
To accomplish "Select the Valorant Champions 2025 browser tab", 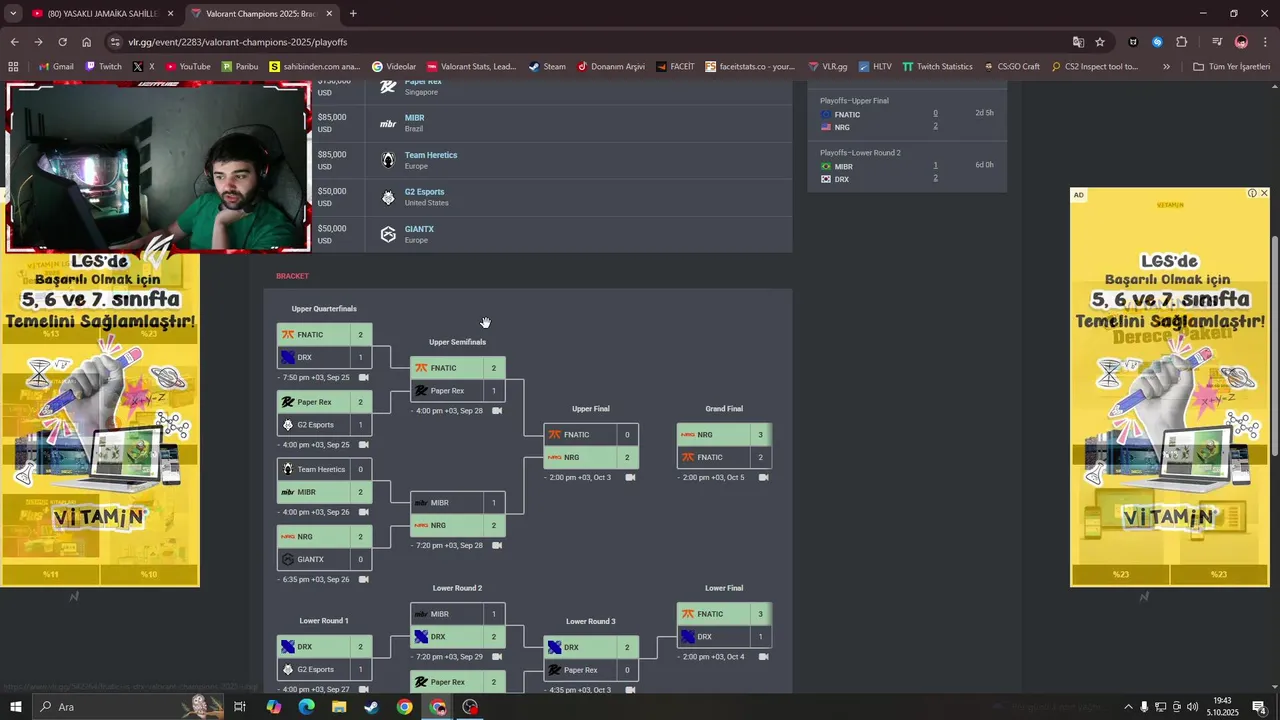I will click(x=261, y=14).
